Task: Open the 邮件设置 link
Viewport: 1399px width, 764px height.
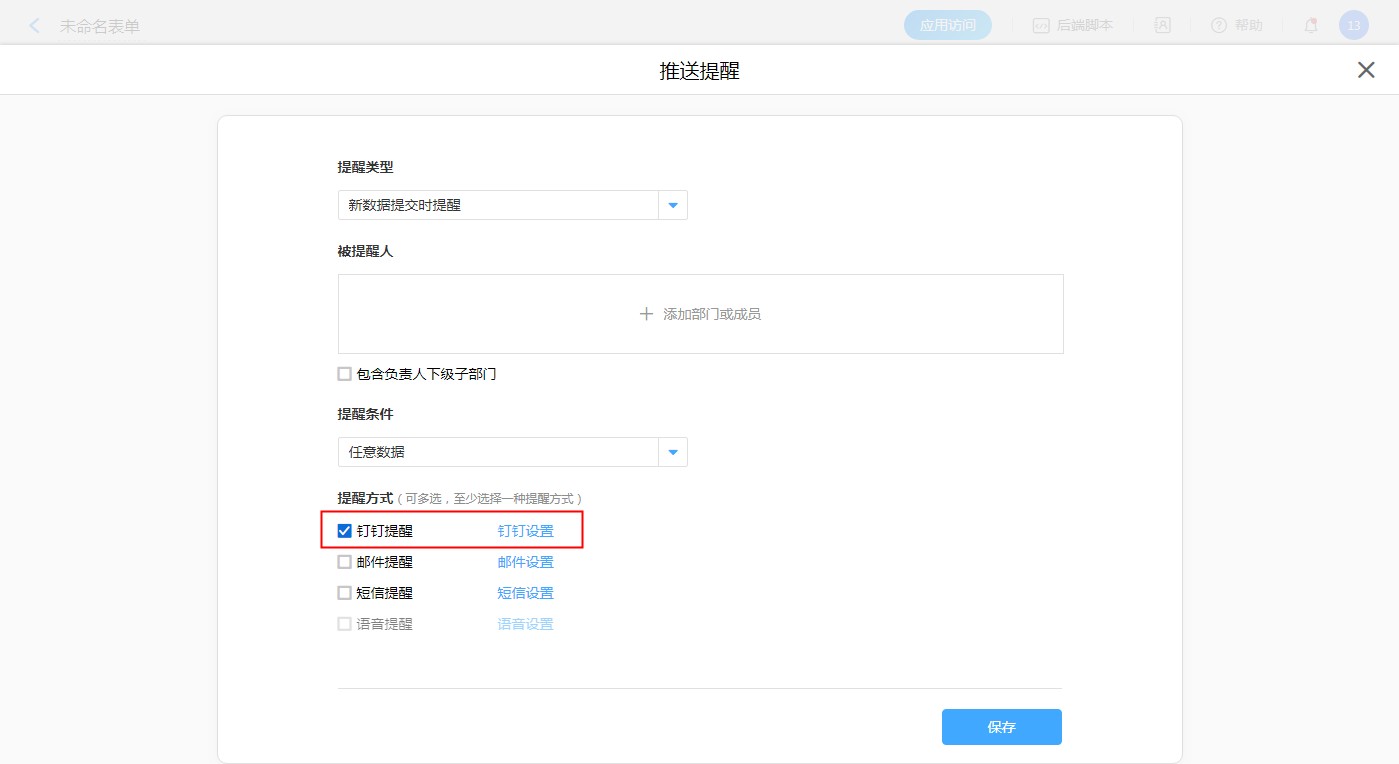Action: (525, 562)
